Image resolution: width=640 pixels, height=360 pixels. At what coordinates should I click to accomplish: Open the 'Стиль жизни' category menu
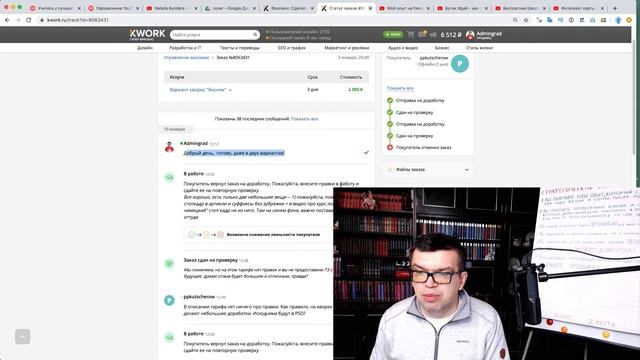coord(479,48)
